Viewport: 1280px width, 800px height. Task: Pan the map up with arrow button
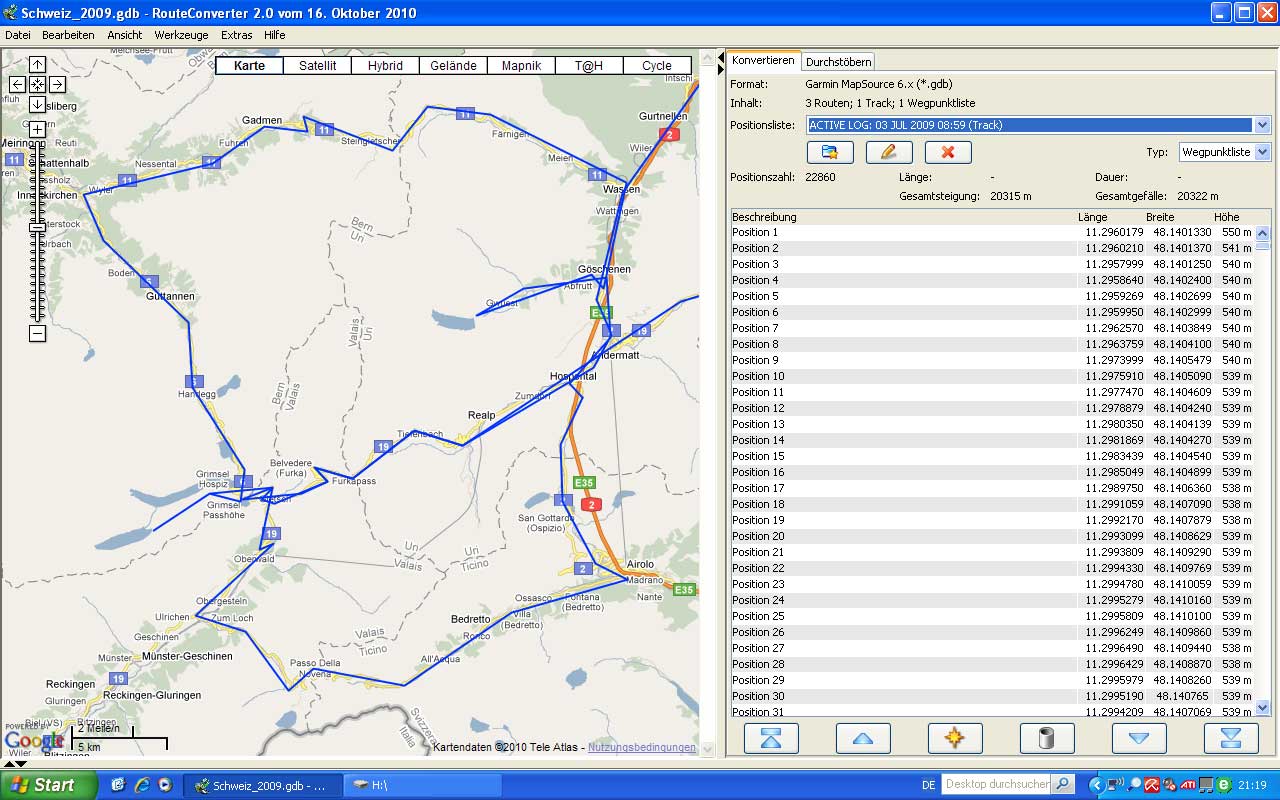coord(37,65)
